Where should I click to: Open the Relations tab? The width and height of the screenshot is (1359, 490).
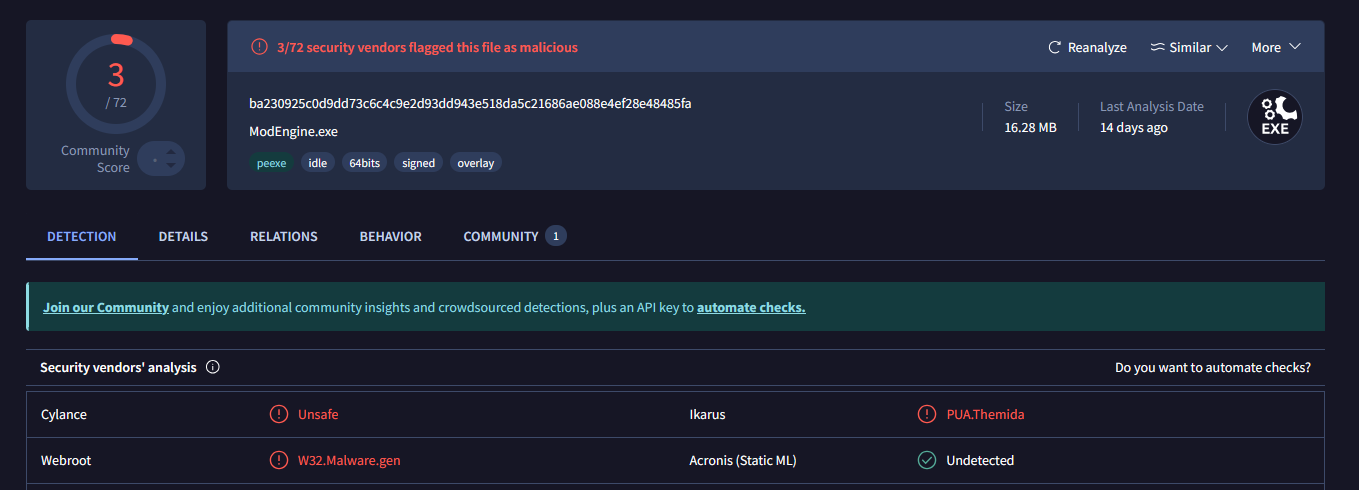tap(284, 236)
